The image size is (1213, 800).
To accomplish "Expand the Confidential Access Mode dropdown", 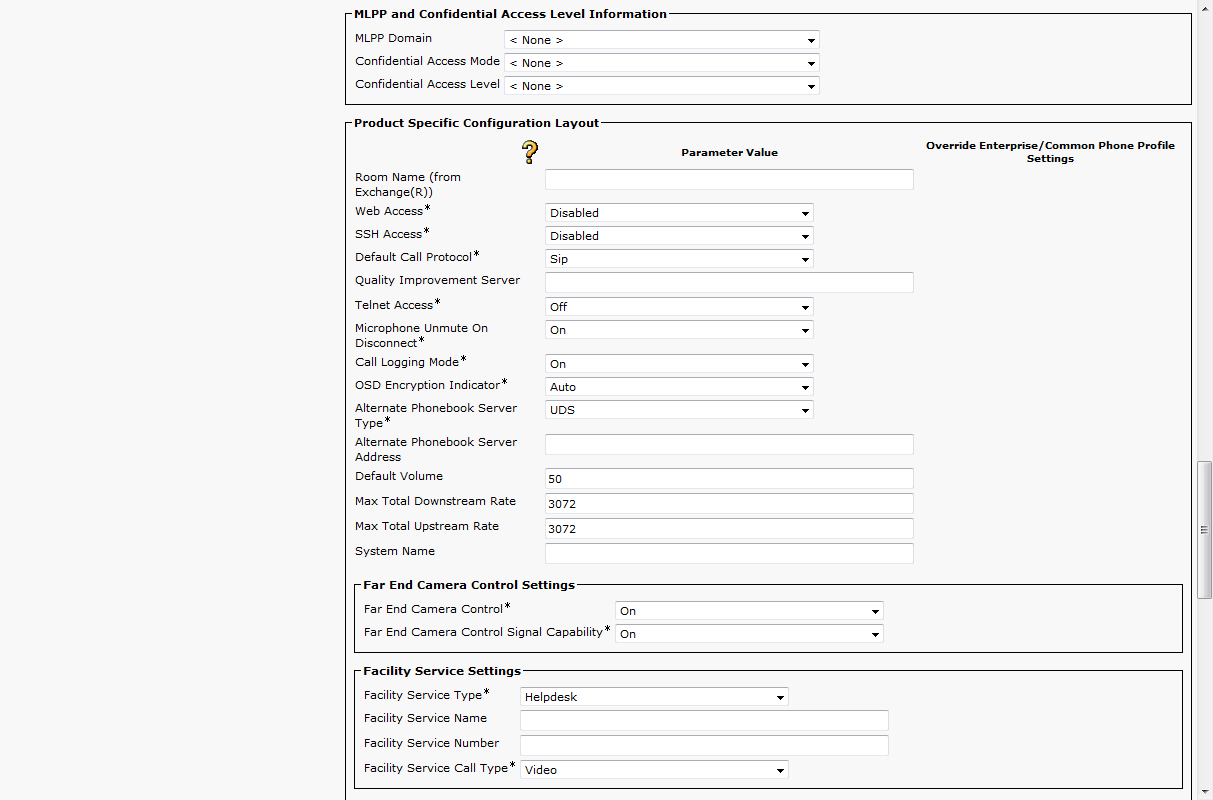I will 661,63.
